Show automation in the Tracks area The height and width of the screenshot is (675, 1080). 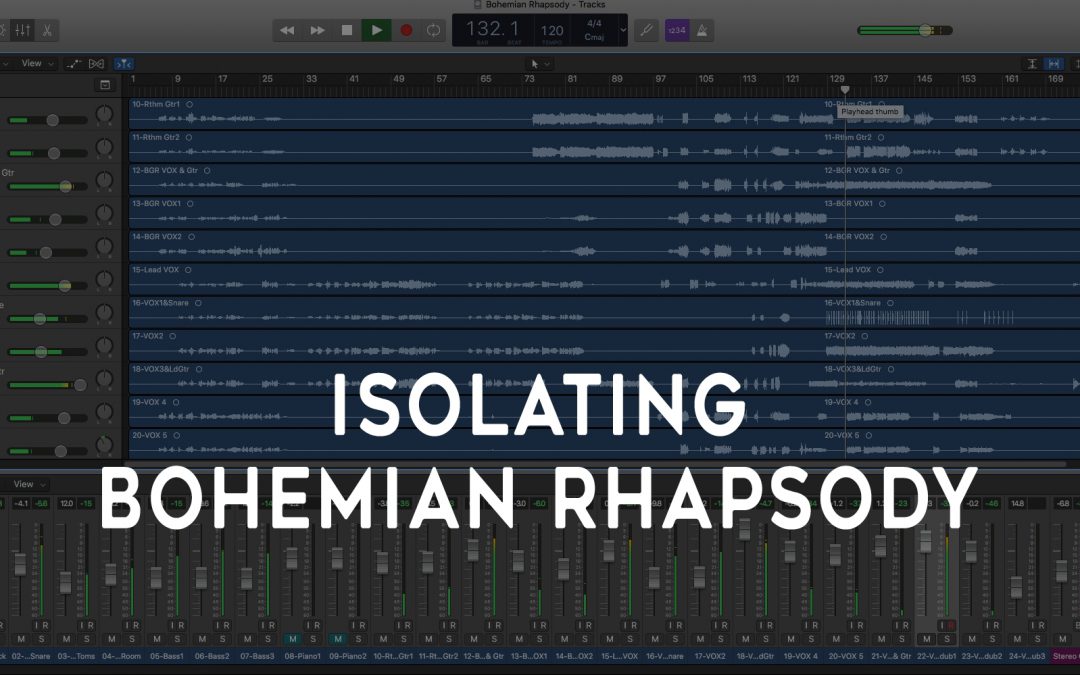73,63
